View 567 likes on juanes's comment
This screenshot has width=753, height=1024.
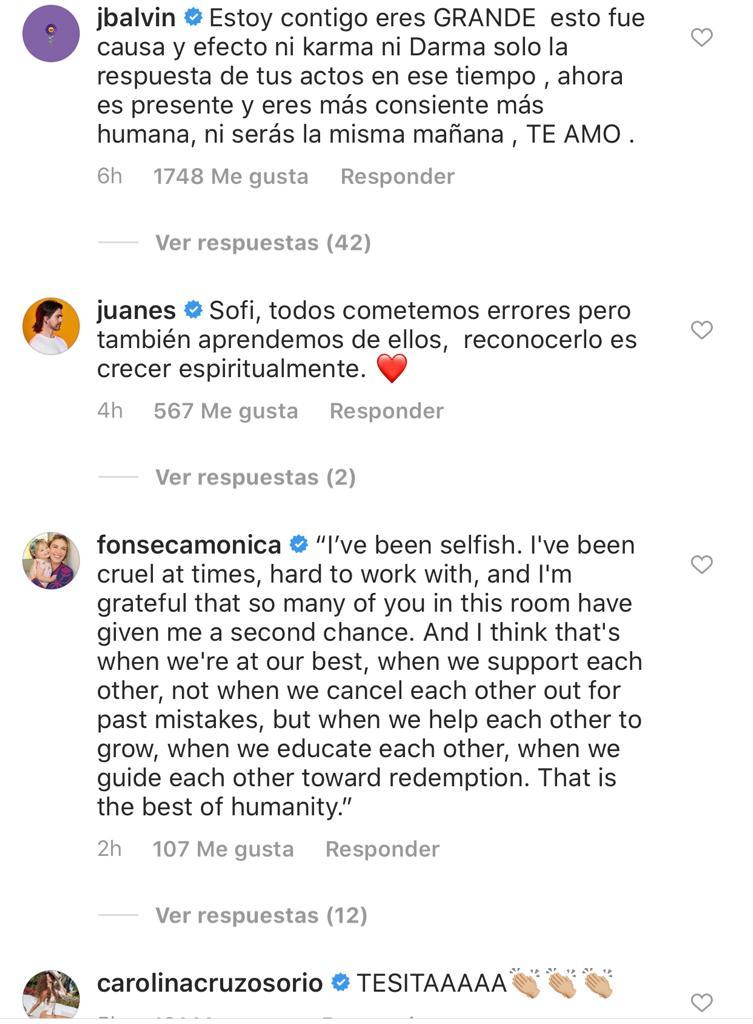pyautogui.click(x=225, y=411)
